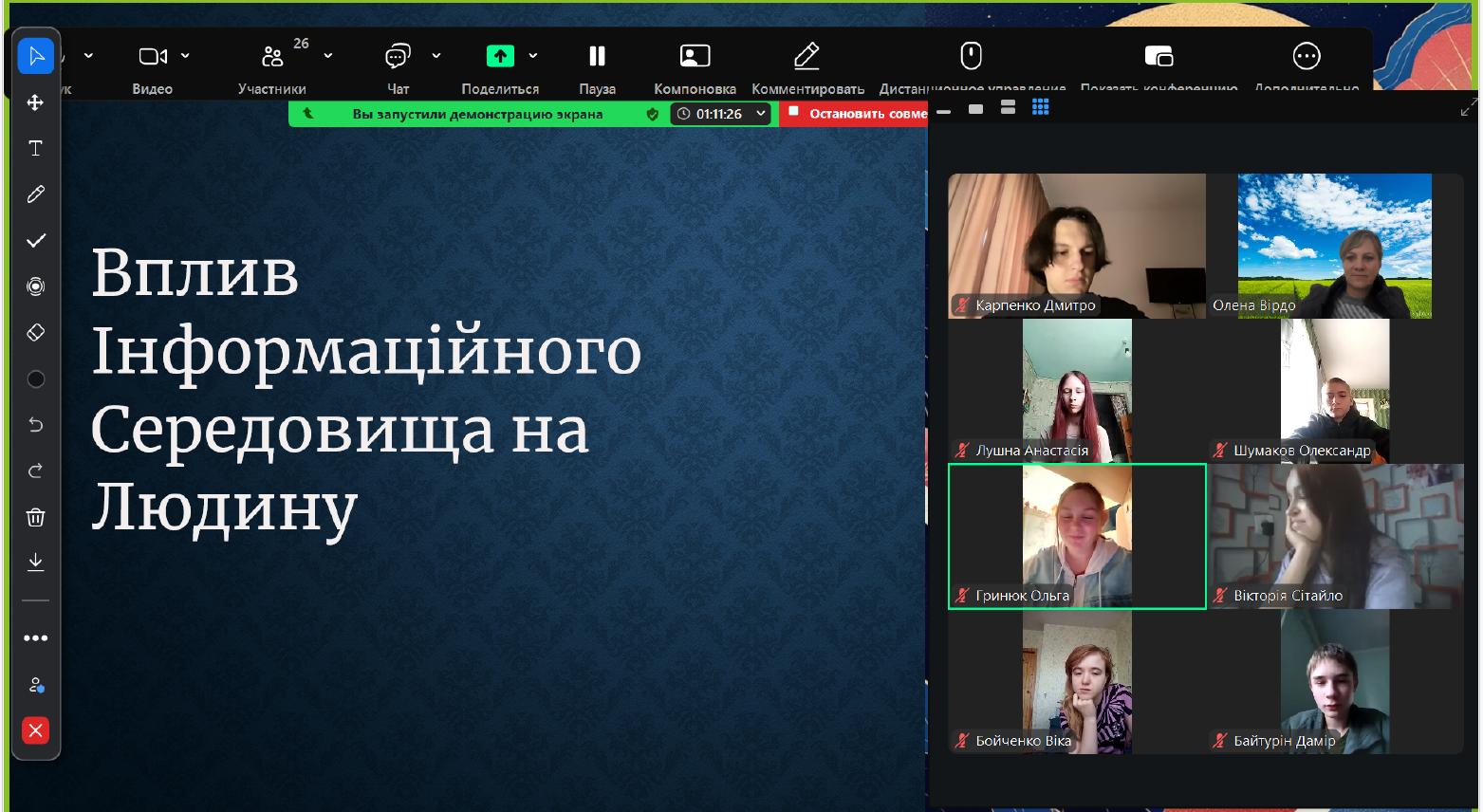Select the checkmark Stamp tool
Image resolution: width=1483 pixels, height=812 pixels.
pyautogui.click(x=36, y=241)
